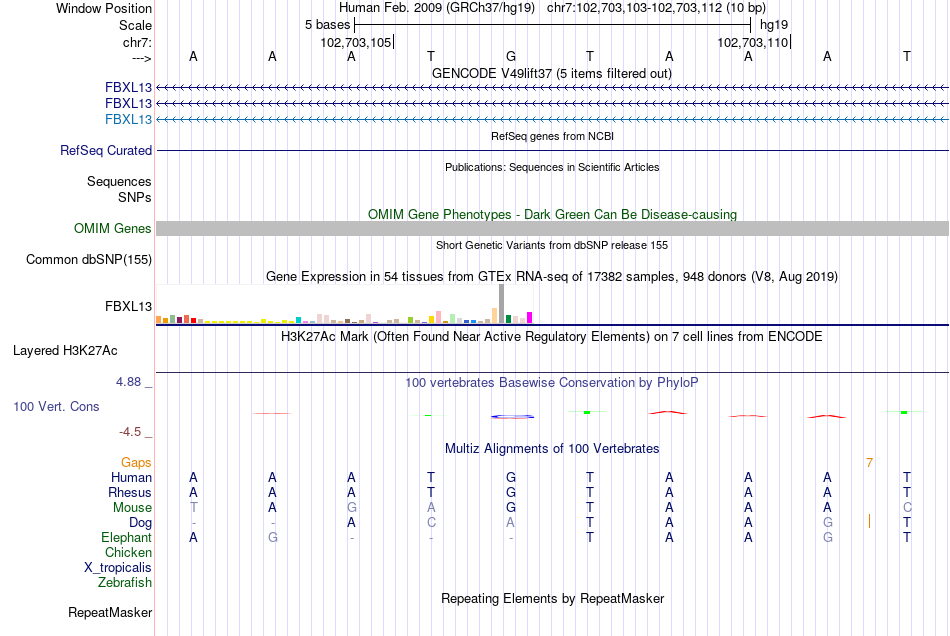Screen dimensions: 950x636
Task: Select the Mouse species label
Action: pos(132,508)
